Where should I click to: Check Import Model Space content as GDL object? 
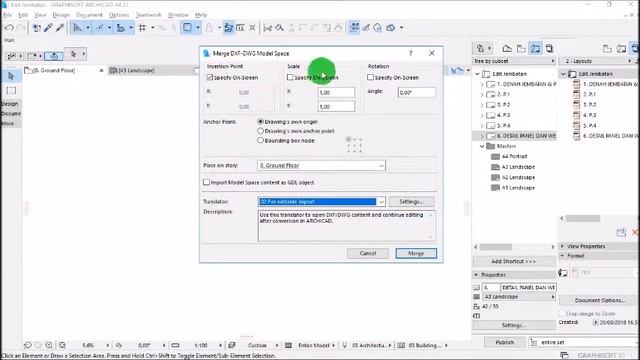[x=207, y=182]
